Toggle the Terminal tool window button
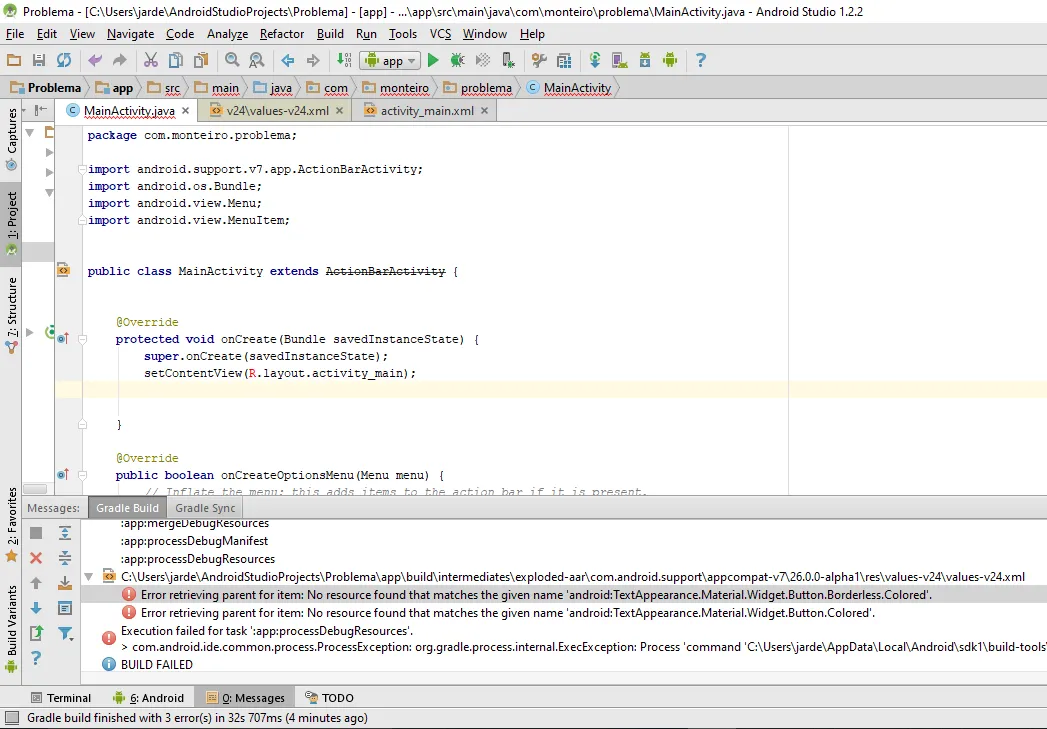Image resolution: width=1047 pixels, height=729 pixels. click(x=60, y=698)
